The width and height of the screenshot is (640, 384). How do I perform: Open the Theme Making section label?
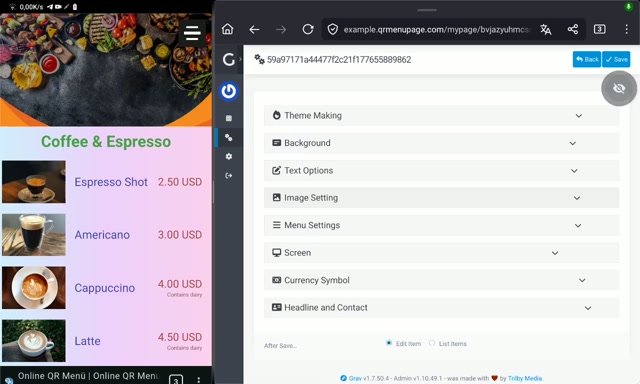click(313, 115)
